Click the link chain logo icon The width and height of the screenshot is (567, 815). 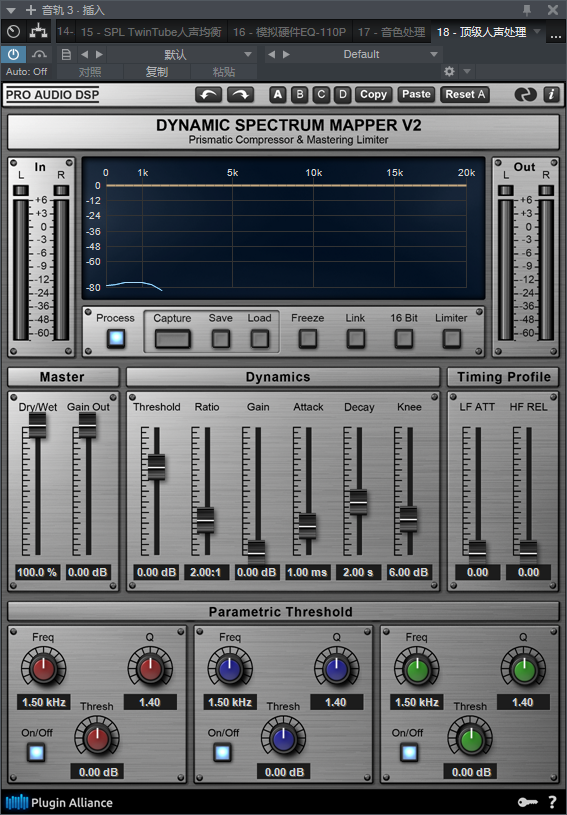point(525,95)
